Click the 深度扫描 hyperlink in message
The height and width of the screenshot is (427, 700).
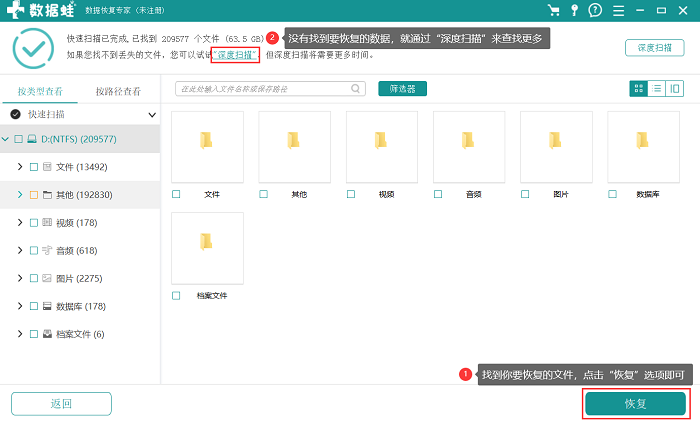(x=235, y=55)
